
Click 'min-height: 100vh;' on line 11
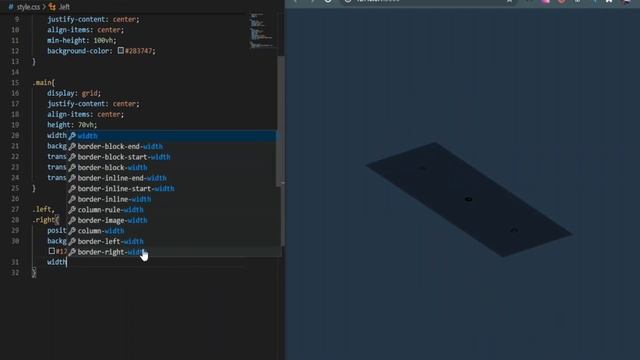(x=82, y=40)
